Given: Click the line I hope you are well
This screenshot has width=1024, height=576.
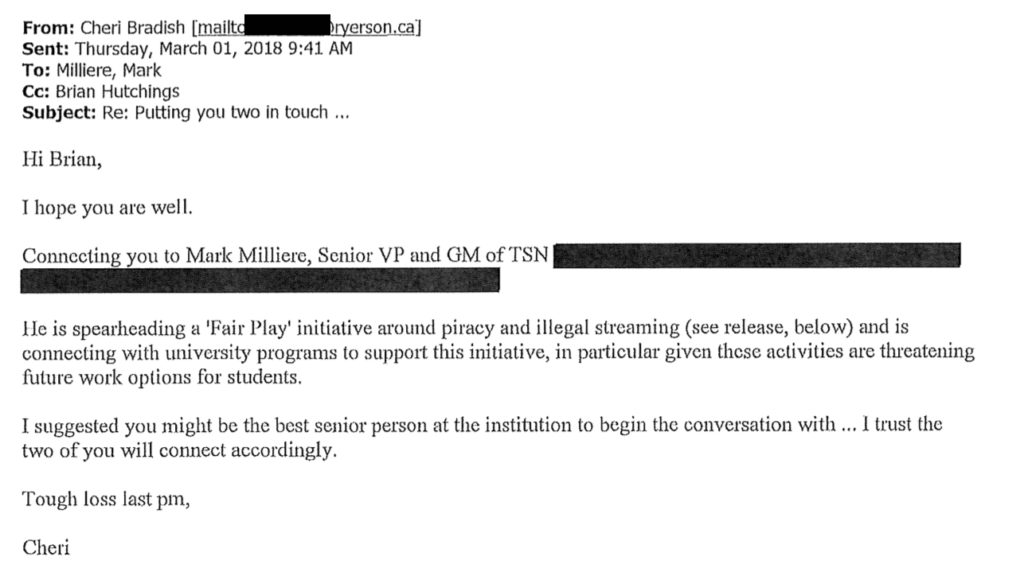Looking at the screenshot, I should tap(107, 208).
